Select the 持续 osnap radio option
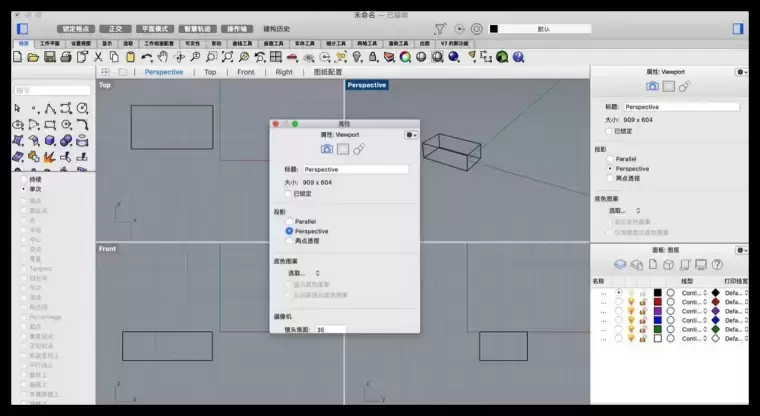 pos(23,179)
